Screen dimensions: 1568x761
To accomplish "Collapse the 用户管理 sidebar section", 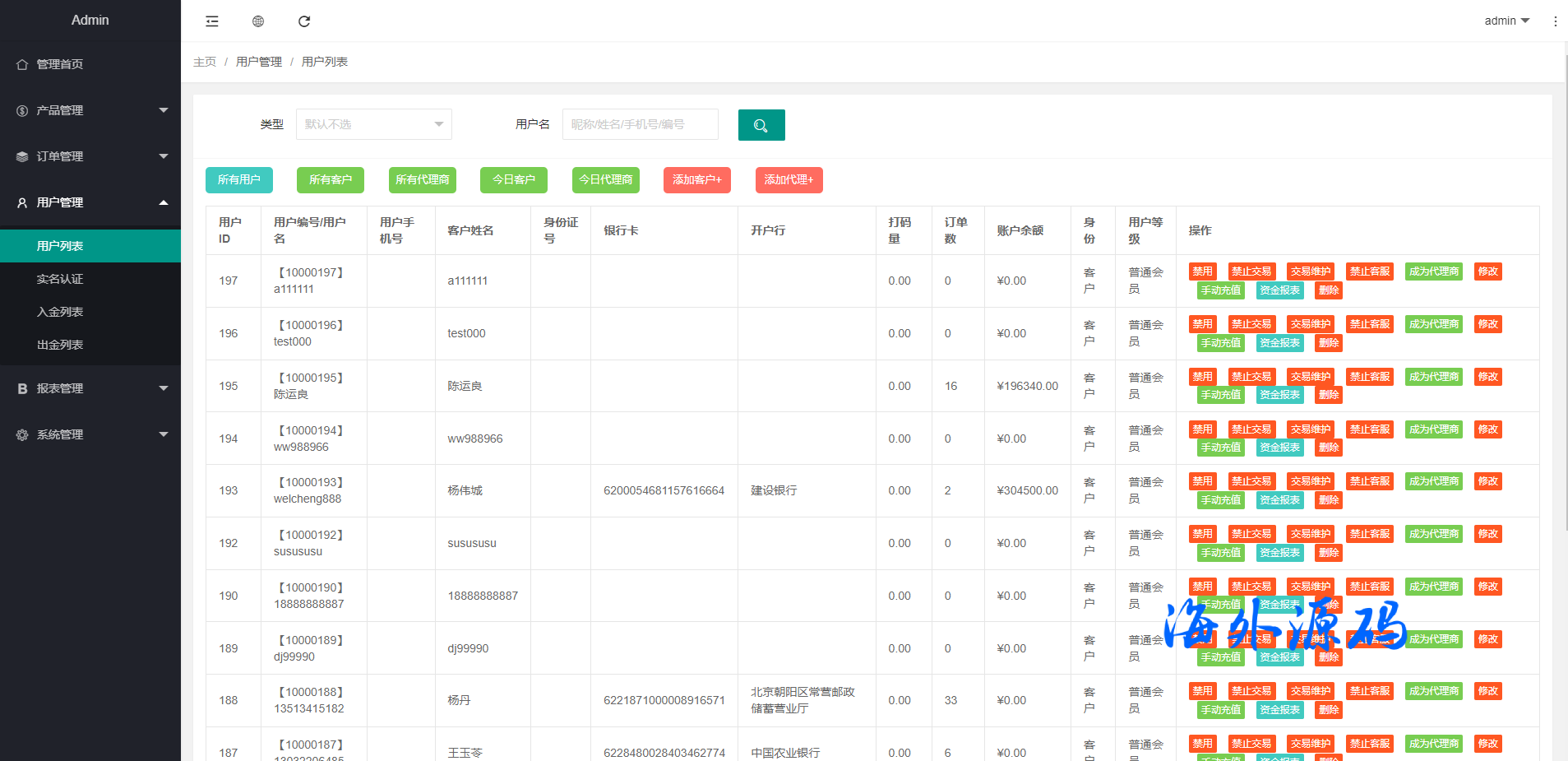I will (90, 202).
